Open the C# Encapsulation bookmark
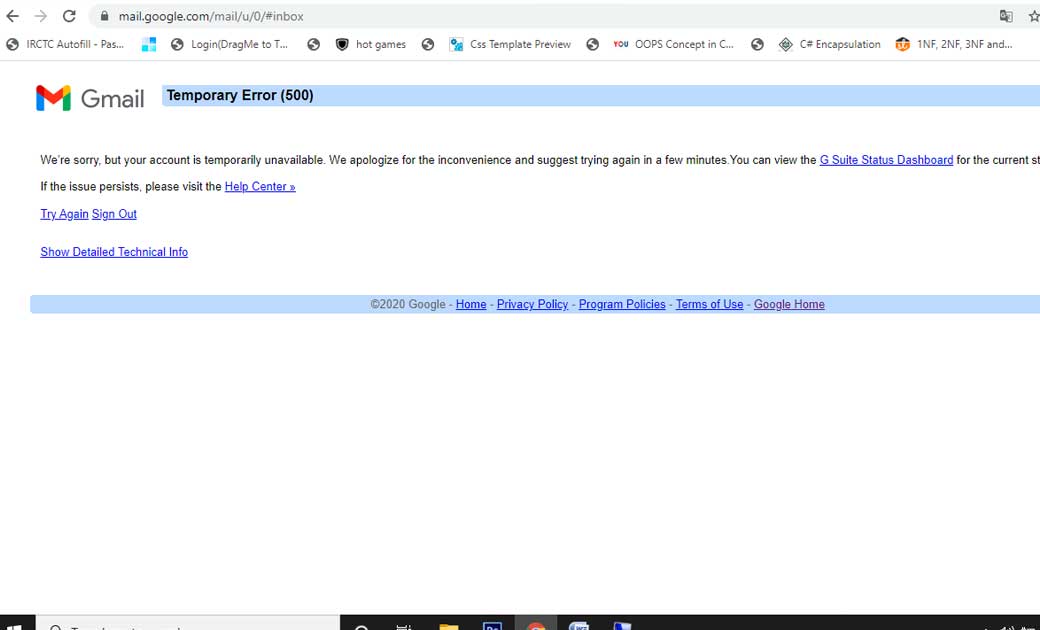The image size is (1040, 630). point(830,44)
